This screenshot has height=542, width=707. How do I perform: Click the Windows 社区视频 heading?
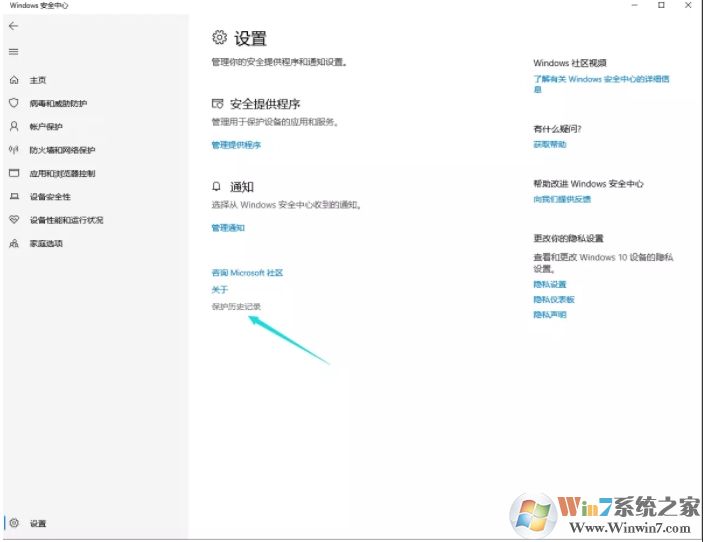tap(570, 63)
